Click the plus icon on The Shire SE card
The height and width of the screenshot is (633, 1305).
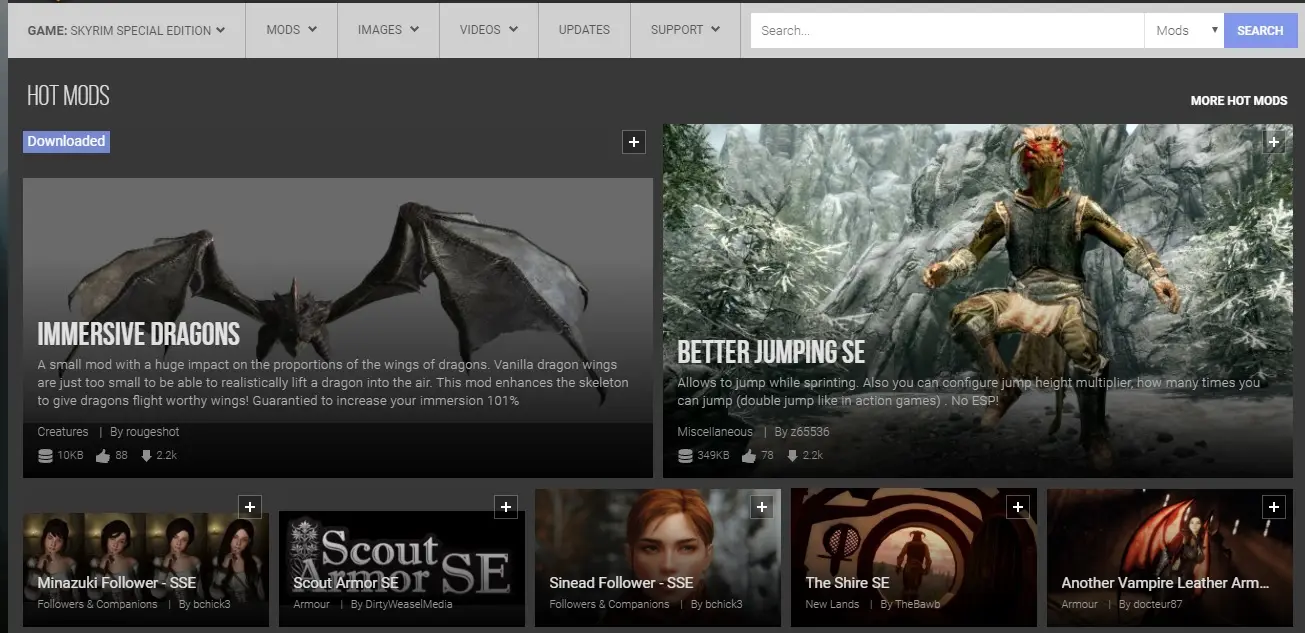(1018, 507)
